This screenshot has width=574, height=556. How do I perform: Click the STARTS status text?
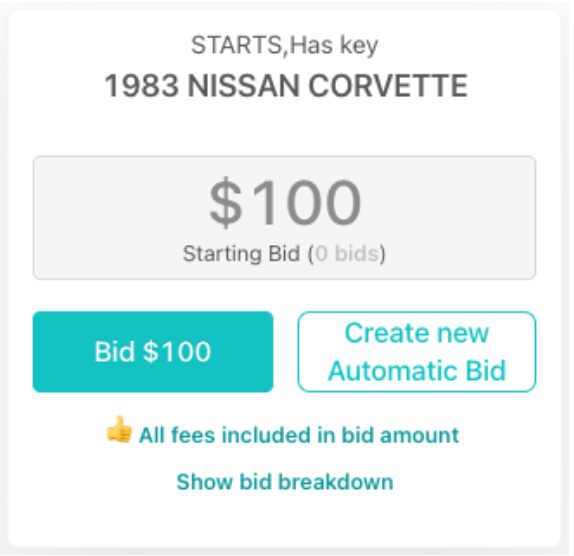pyautogui.click(x=236, y=45)
